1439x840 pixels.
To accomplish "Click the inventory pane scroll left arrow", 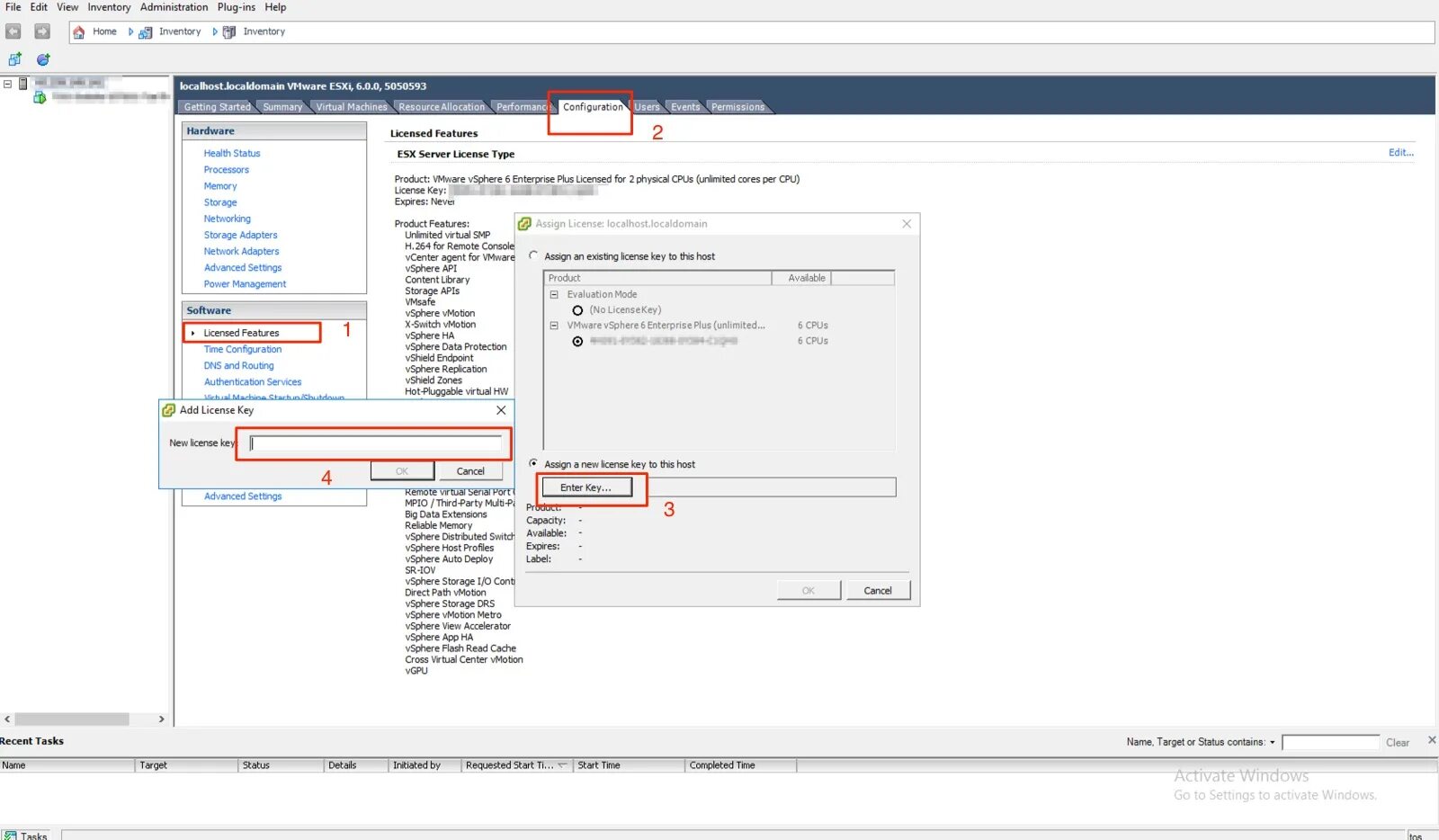I will [x=7, y=719].
